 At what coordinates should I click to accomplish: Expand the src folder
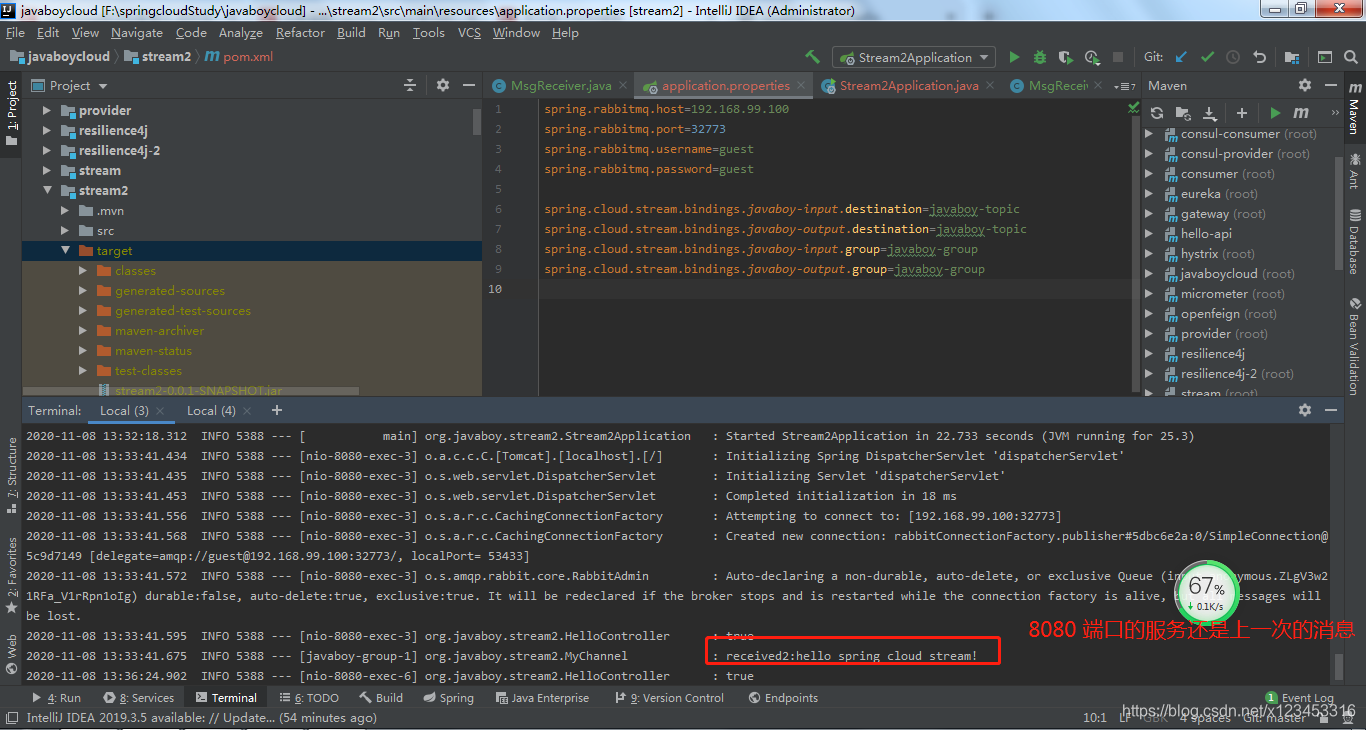tap(65, 231)
